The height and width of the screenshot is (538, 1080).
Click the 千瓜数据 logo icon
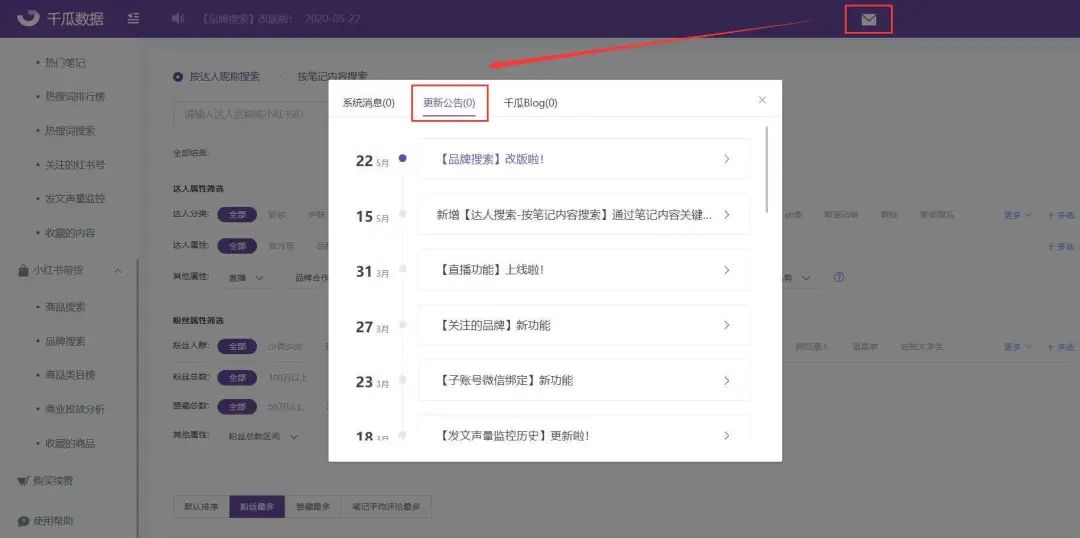29,18
